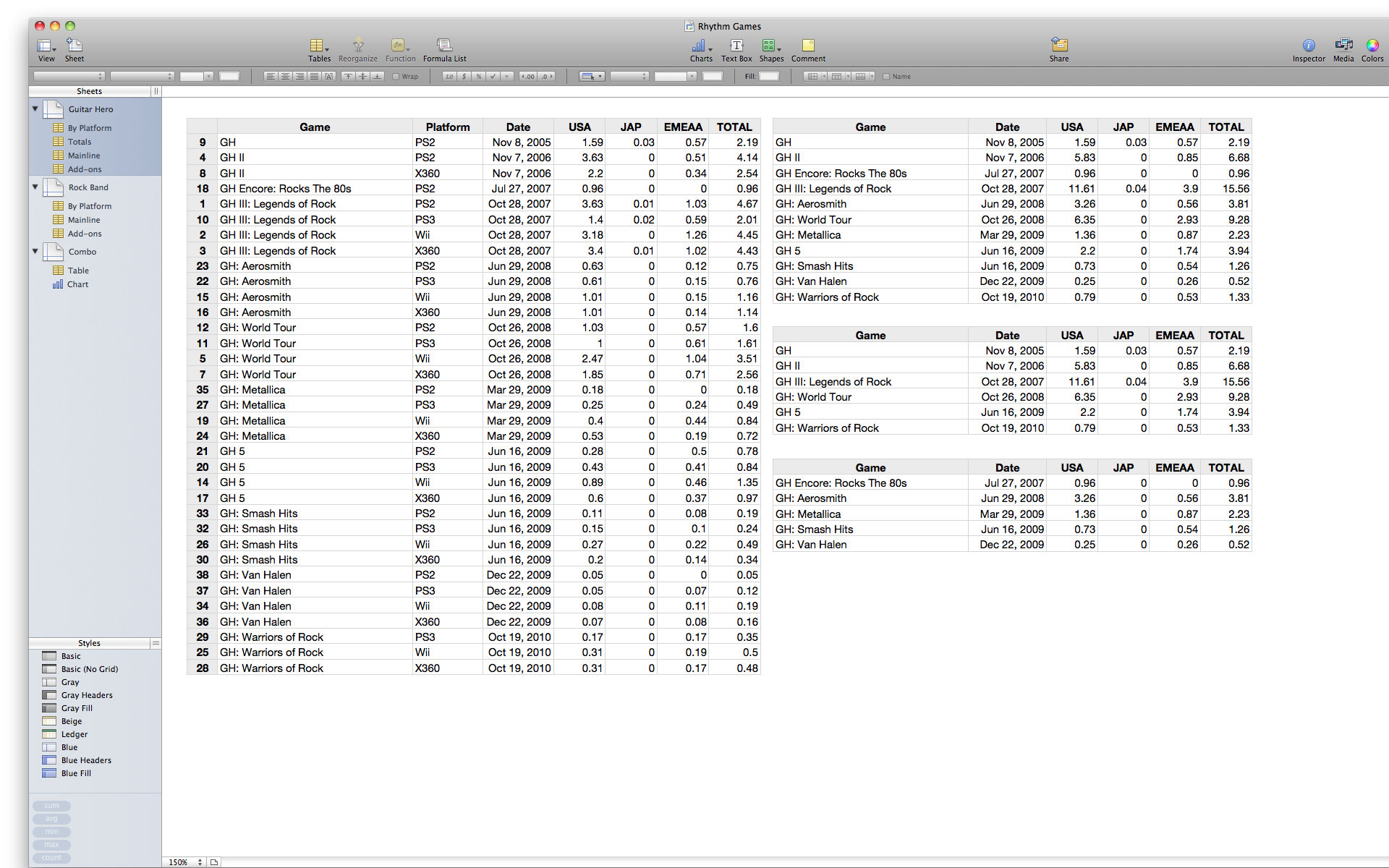1389x868 pixels.
Task: Select the Table item under Combo
Action: coord(78,271)
